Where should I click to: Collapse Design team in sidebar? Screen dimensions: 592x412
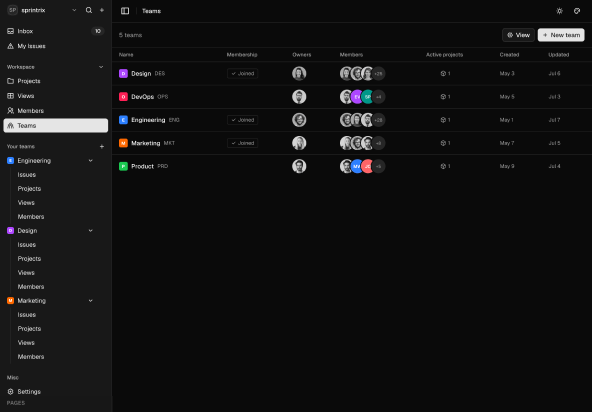(91, 230)
